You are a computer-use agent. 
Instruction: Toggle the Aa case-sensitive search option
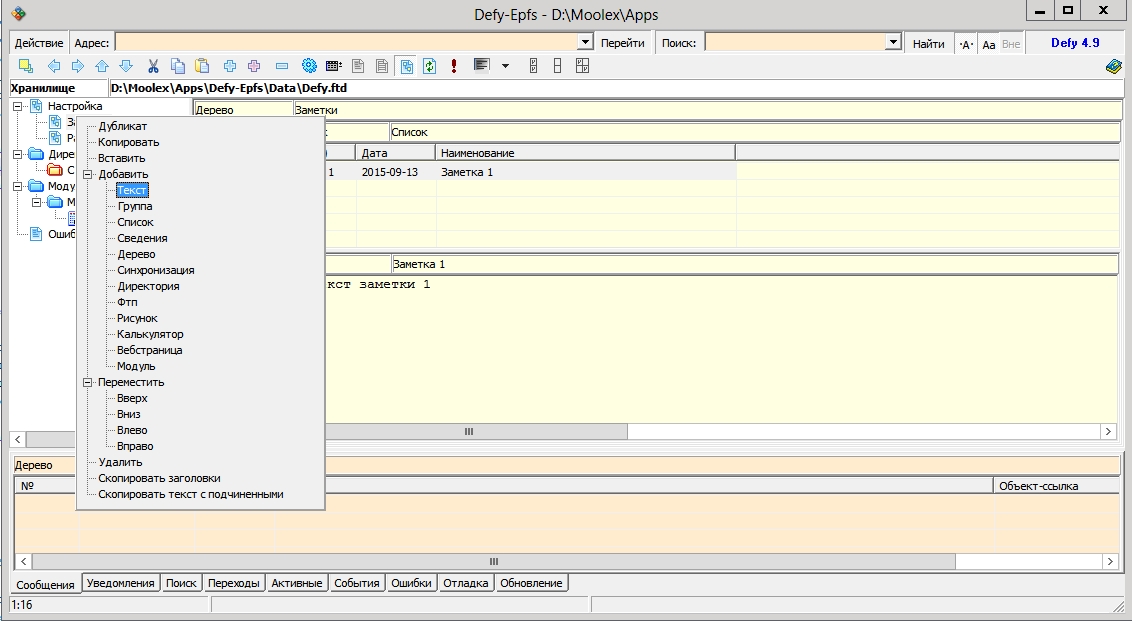(x=988, y=44)
